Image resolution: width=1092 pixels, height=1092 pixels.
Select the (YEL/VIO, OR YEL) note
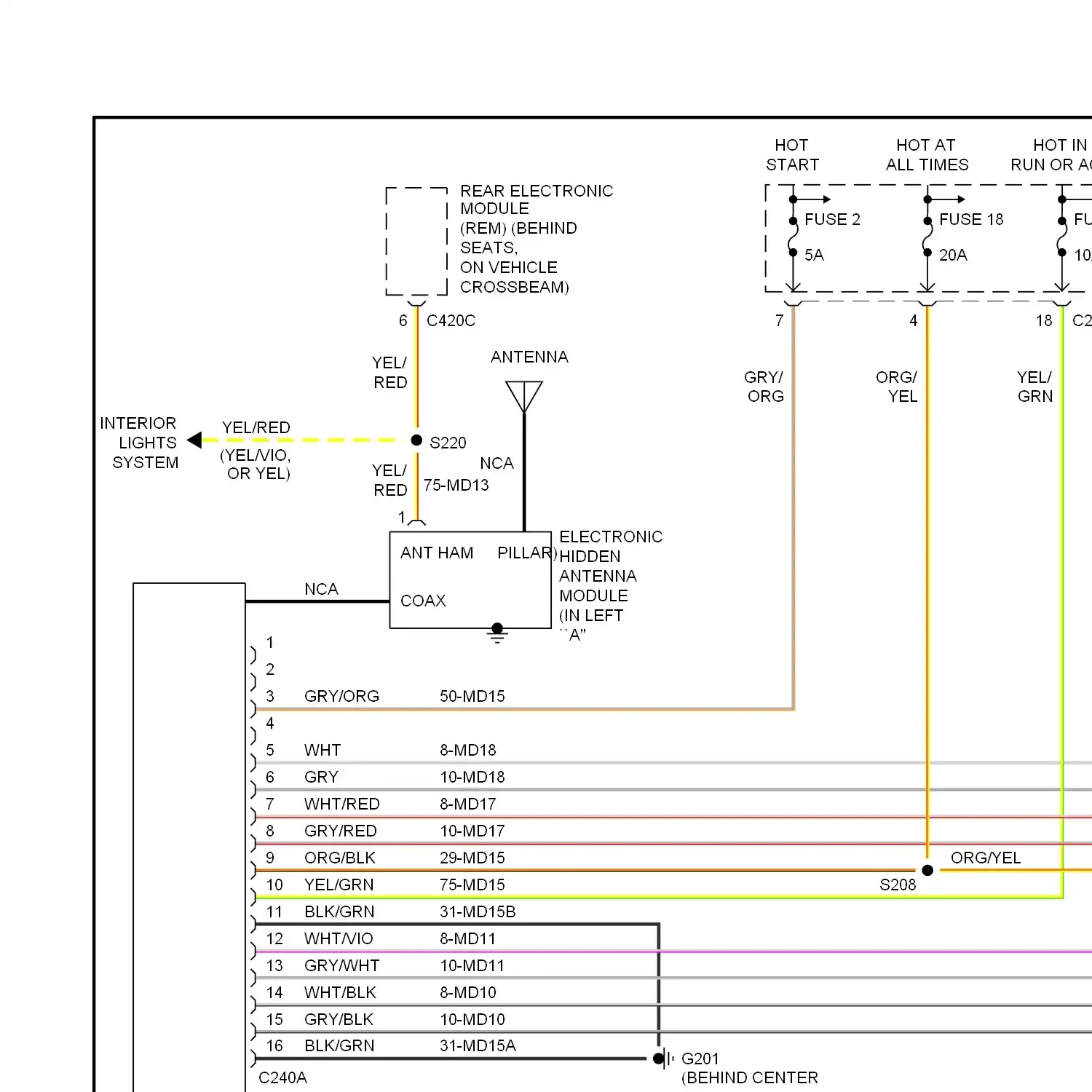[256, 464]
